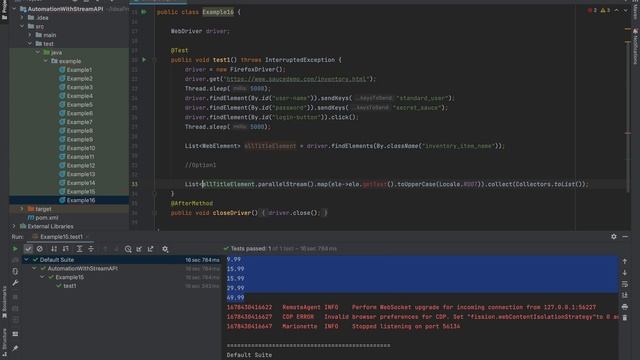Open test runner settings gear
This screenshot has height=360, width=640.
click(x=165, y=249)
